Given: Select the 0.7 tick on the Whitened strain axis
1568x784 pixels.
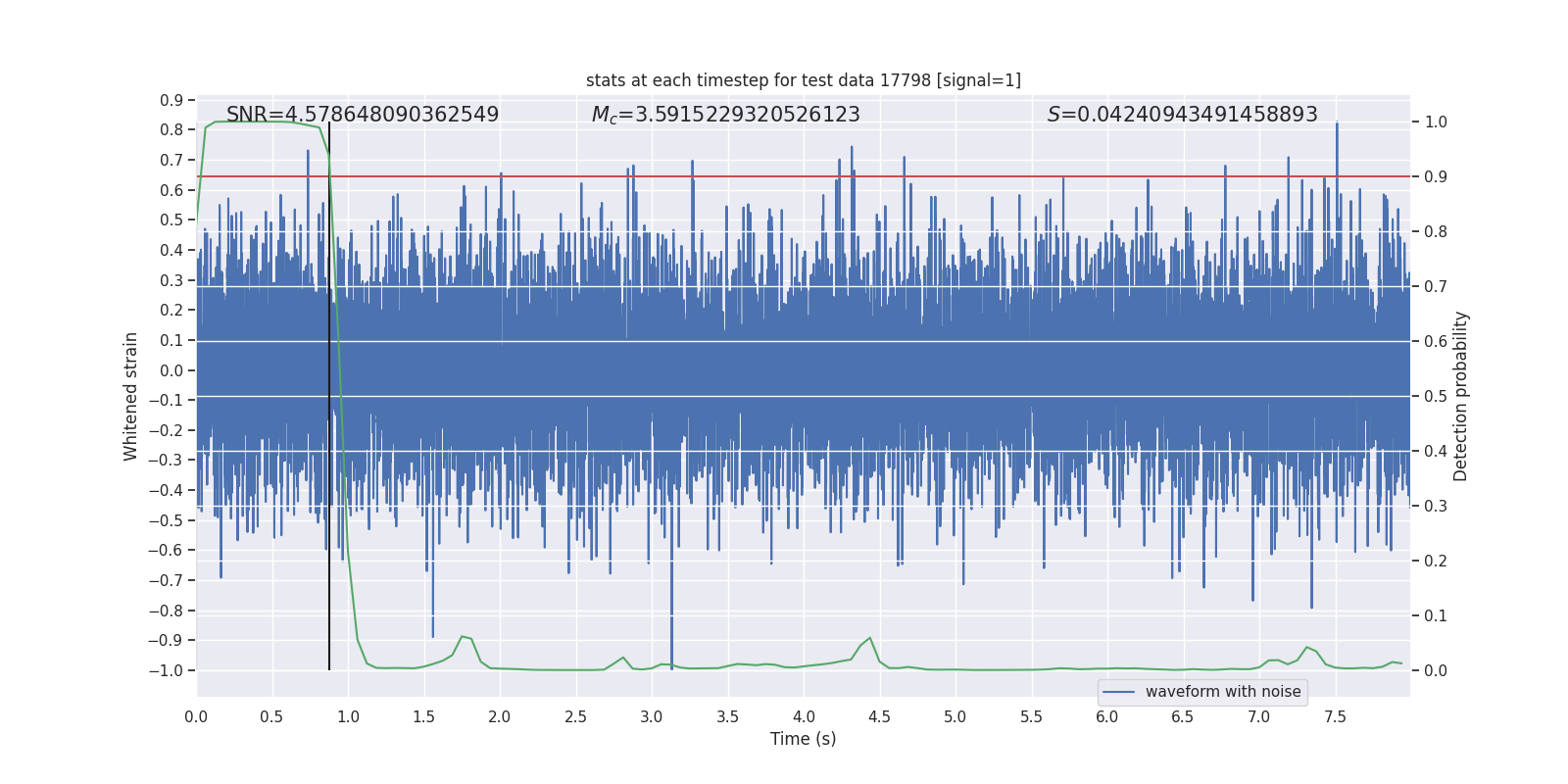Looking at the screenshot, I should 171,160.
